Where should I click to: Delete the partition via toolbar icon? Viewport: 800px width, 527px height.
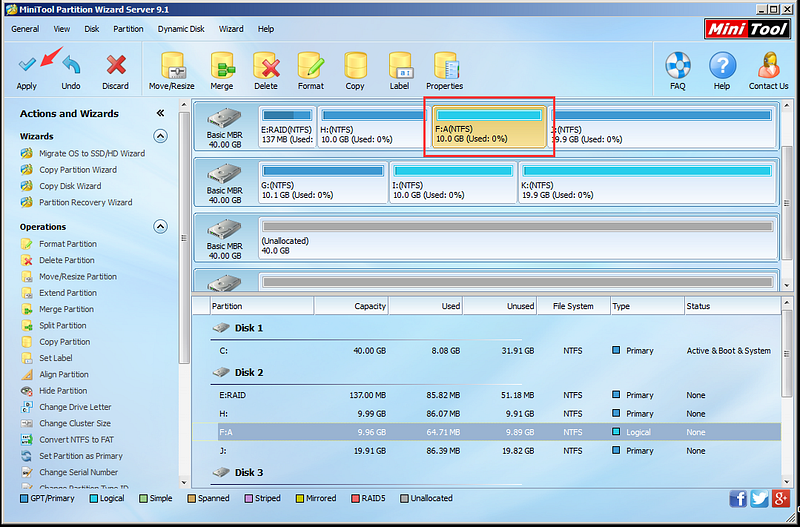(x=266, y=71)
